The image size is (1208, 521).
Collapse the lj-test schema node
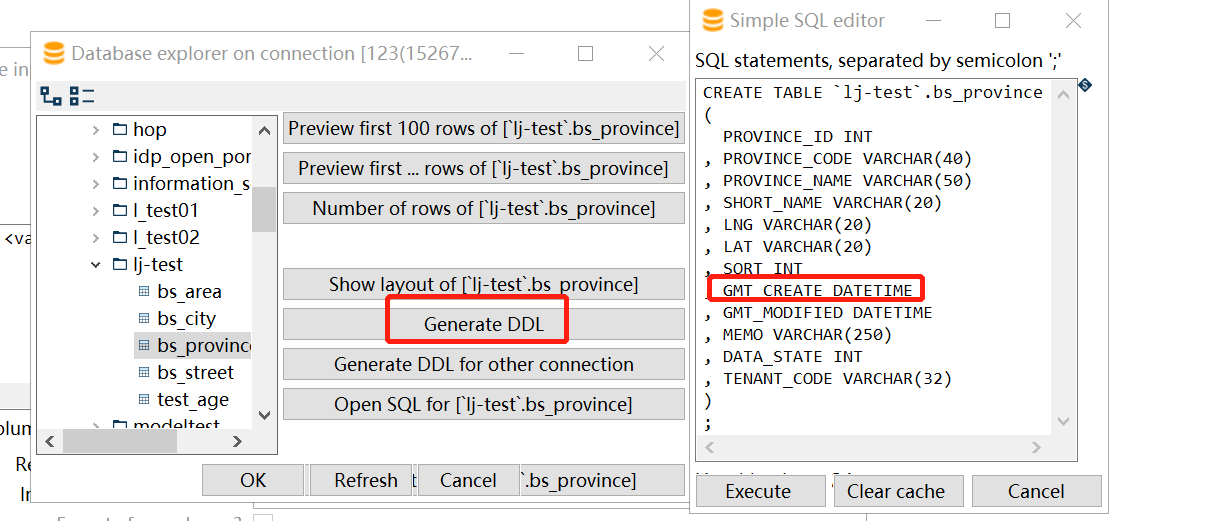[x=96, y=265]
